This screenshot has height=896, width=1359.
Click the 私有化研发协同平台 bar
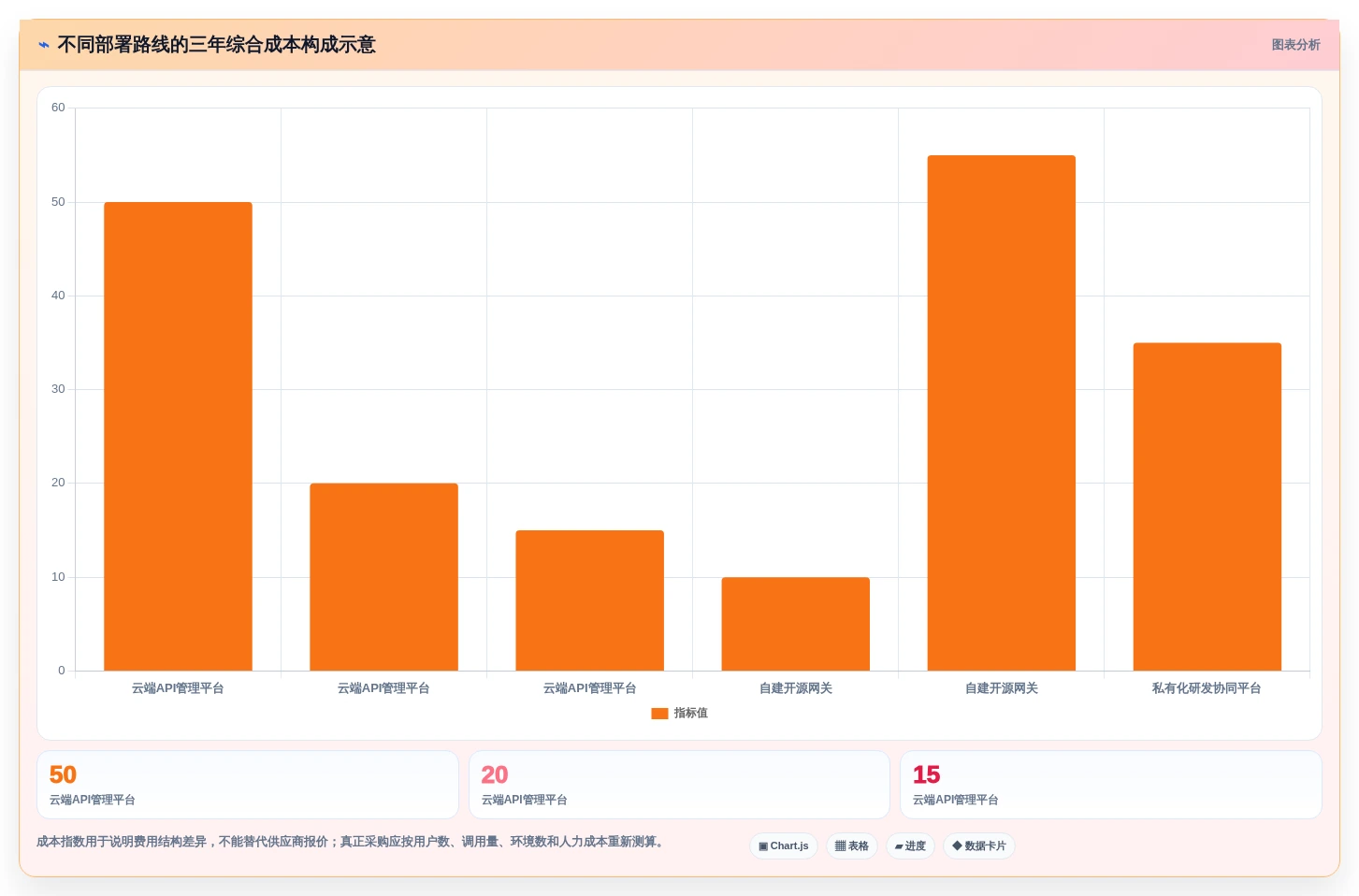pyautogui.click(x=1207, y=507)
